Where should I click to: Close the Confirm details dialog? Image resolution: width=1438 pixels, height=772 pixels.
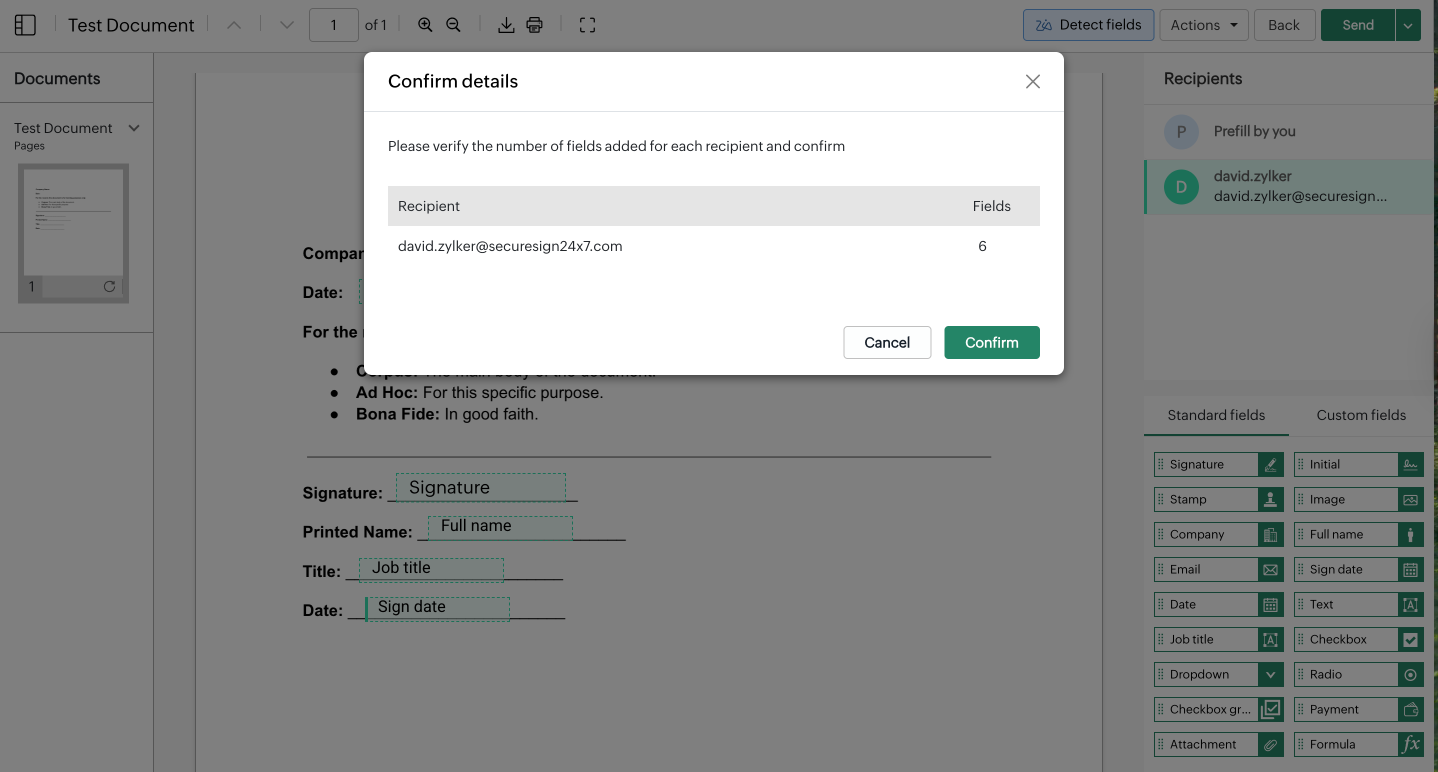point(1033,82)
